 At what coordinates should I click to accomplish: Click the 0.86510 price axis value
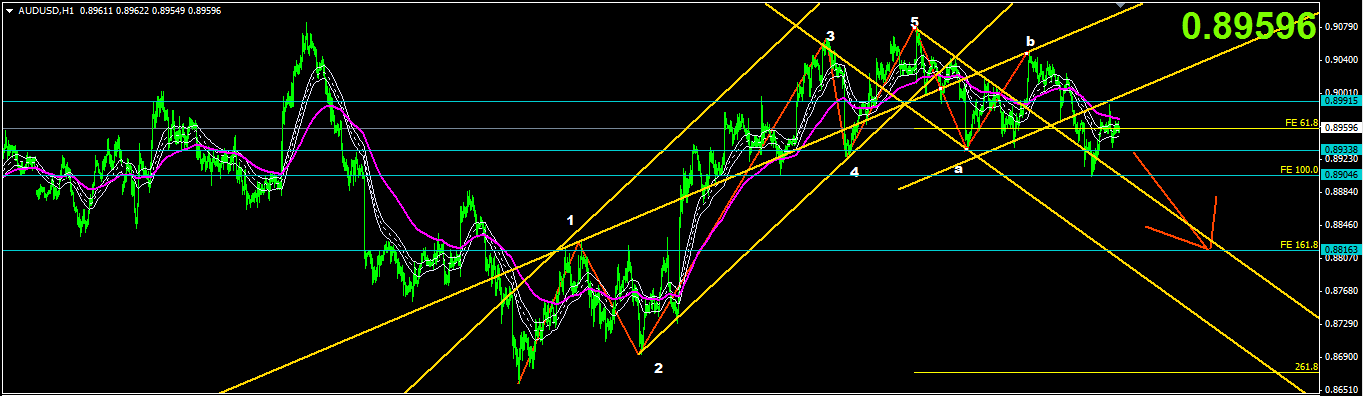1340,390
